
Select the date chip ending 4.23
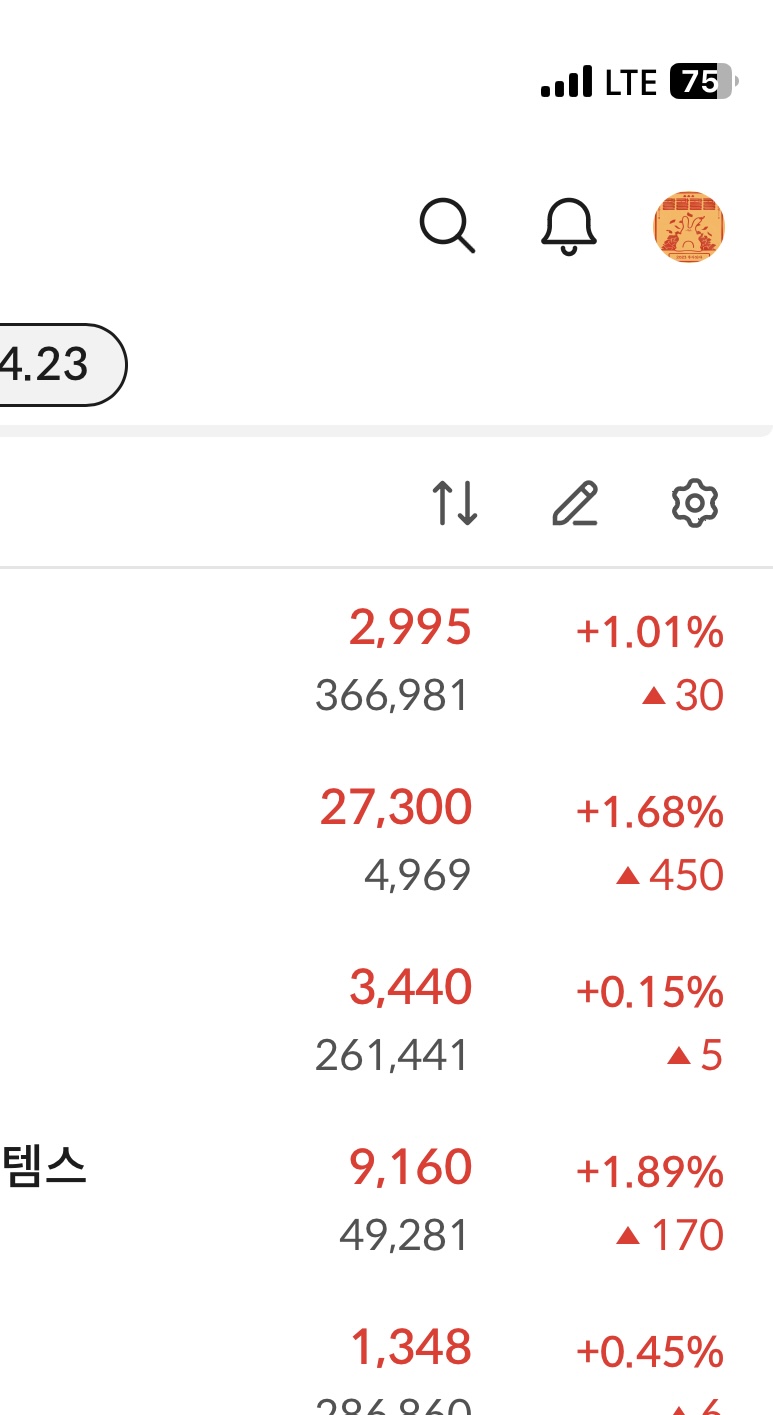pyautogui.click(x=62, y=365)
